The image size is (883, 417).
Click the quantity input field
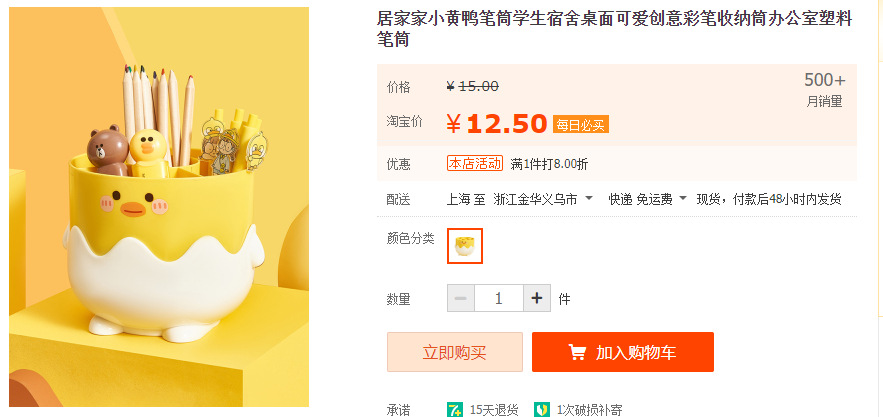click(x=498, y=298)
